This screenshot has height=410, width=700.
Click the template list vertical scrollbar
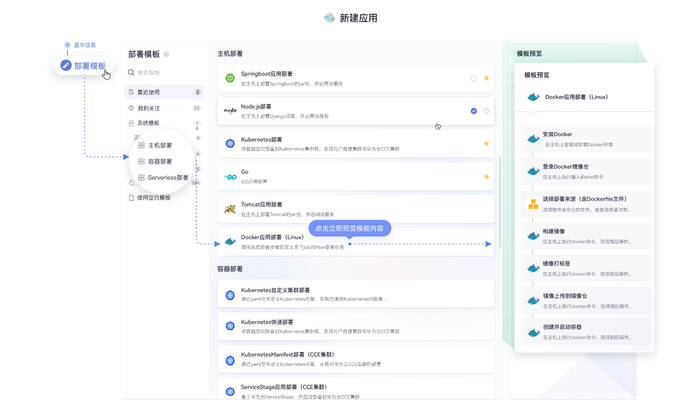point(500,202)
